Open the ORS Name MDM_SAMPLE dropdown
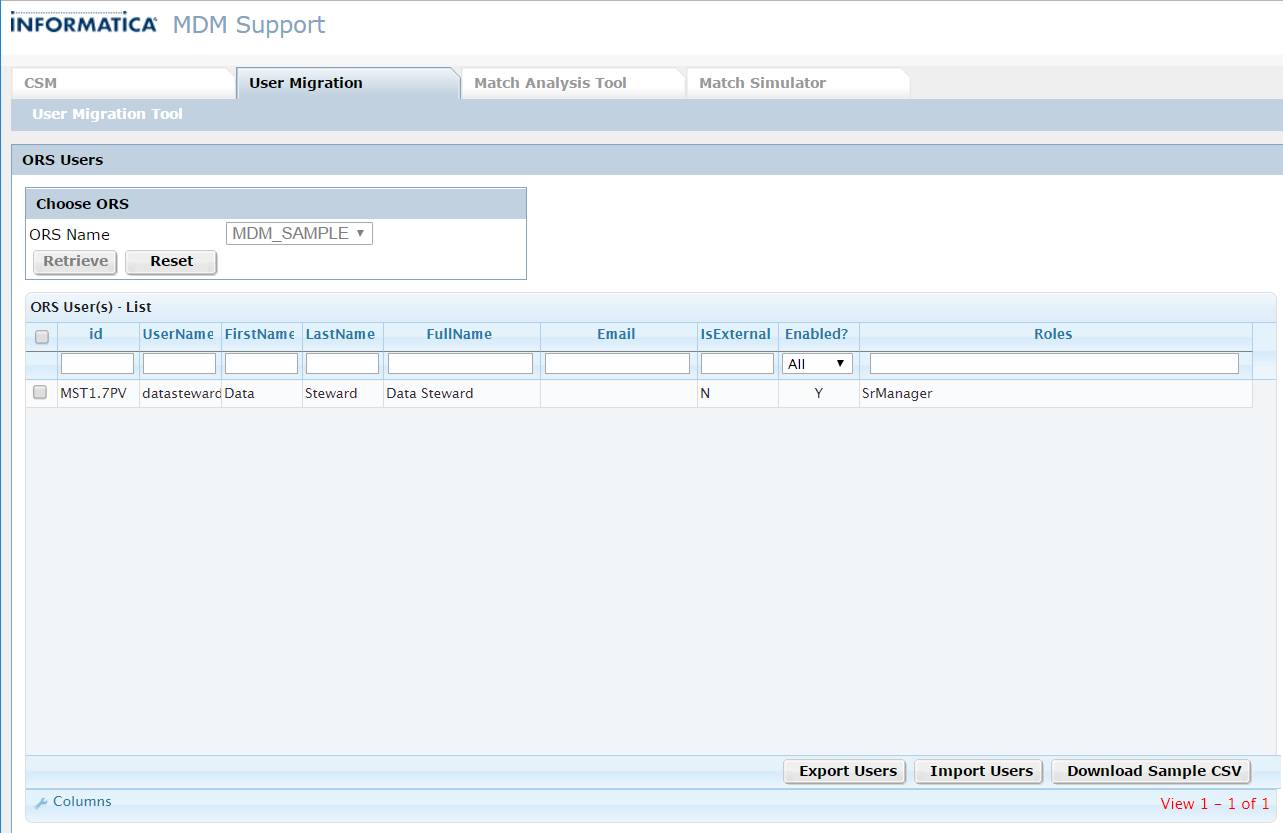The image size is (1283, 833). pos(298,233)
